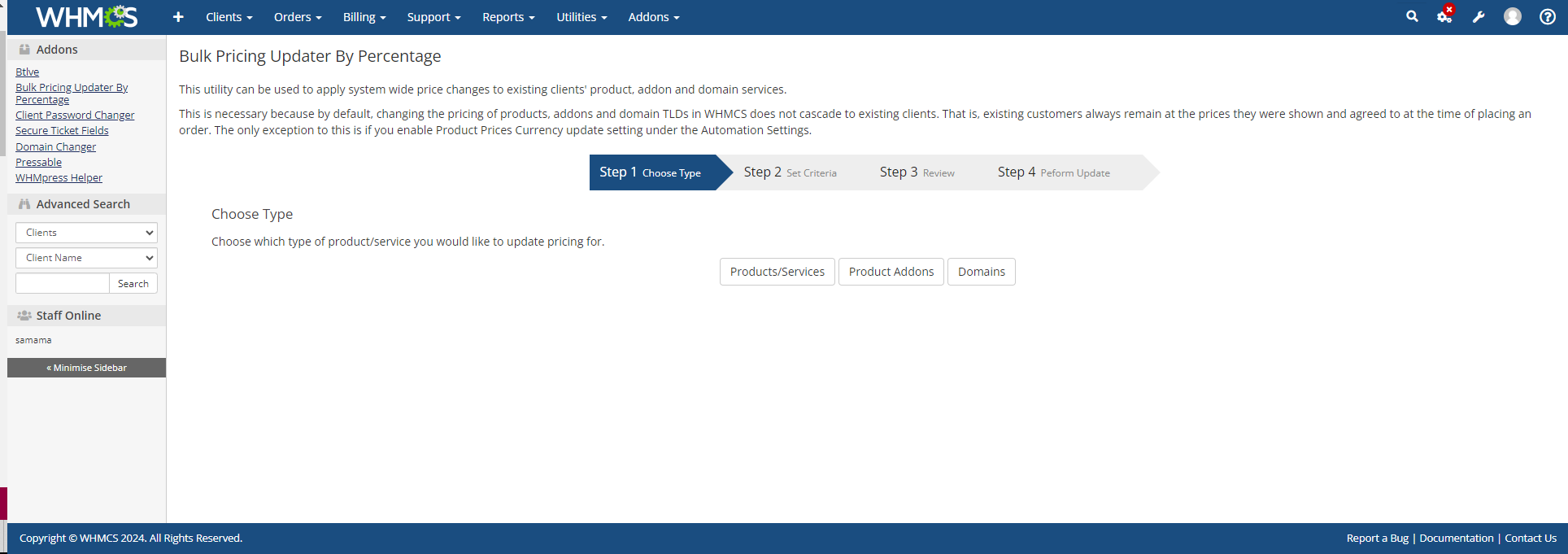Open the Utilities menu

coord(581,17)
